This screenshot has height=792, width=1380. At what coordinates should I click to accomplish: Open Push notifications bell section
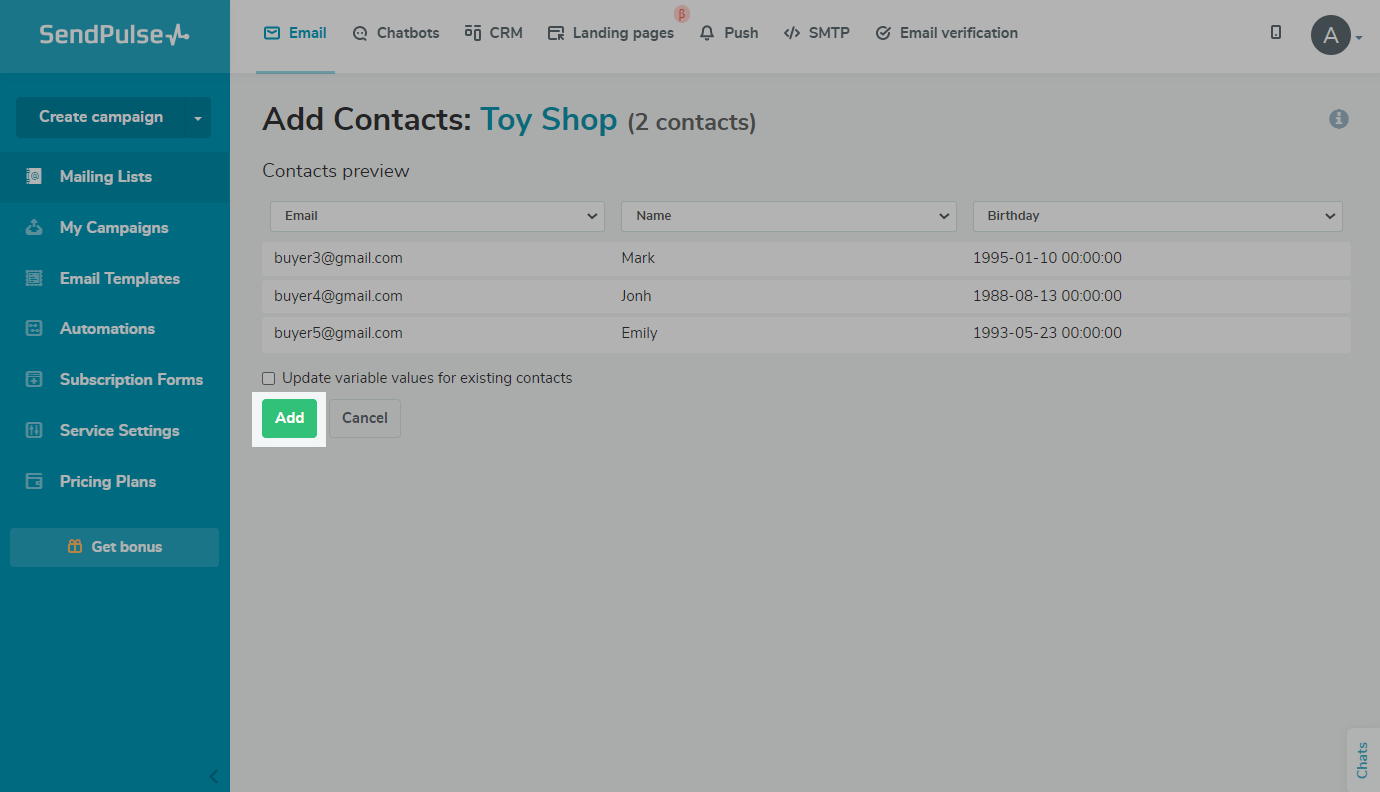tap(729, 33)
